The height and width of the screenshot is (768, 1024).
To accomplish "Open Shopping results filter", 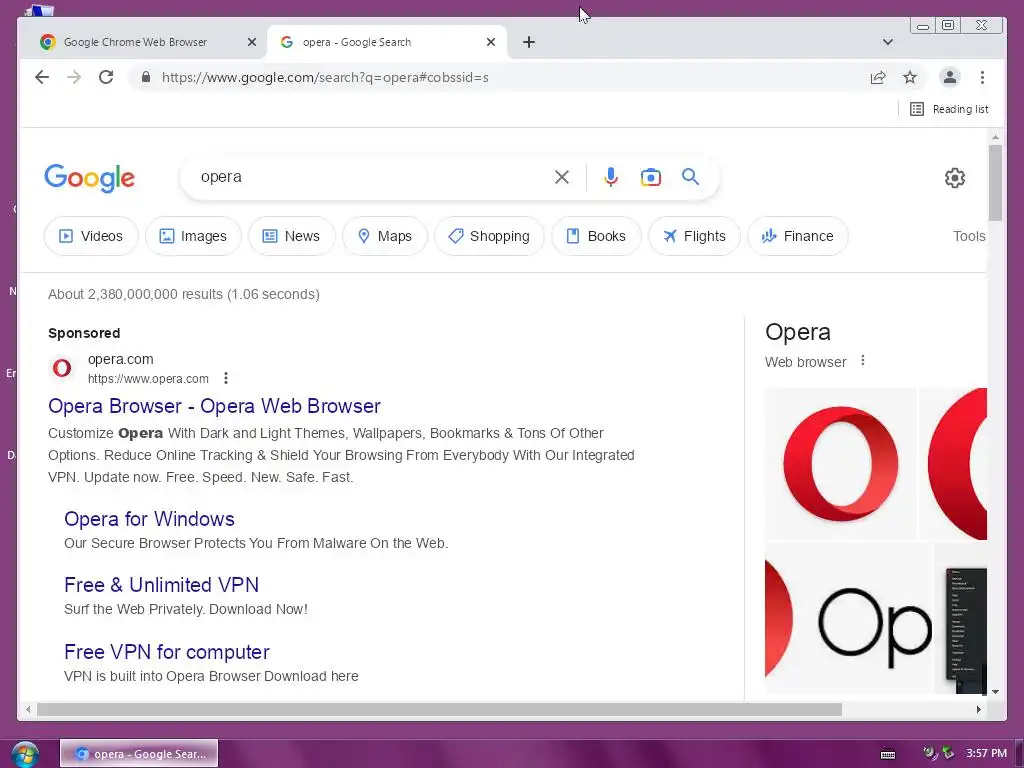I will point(489,236).
